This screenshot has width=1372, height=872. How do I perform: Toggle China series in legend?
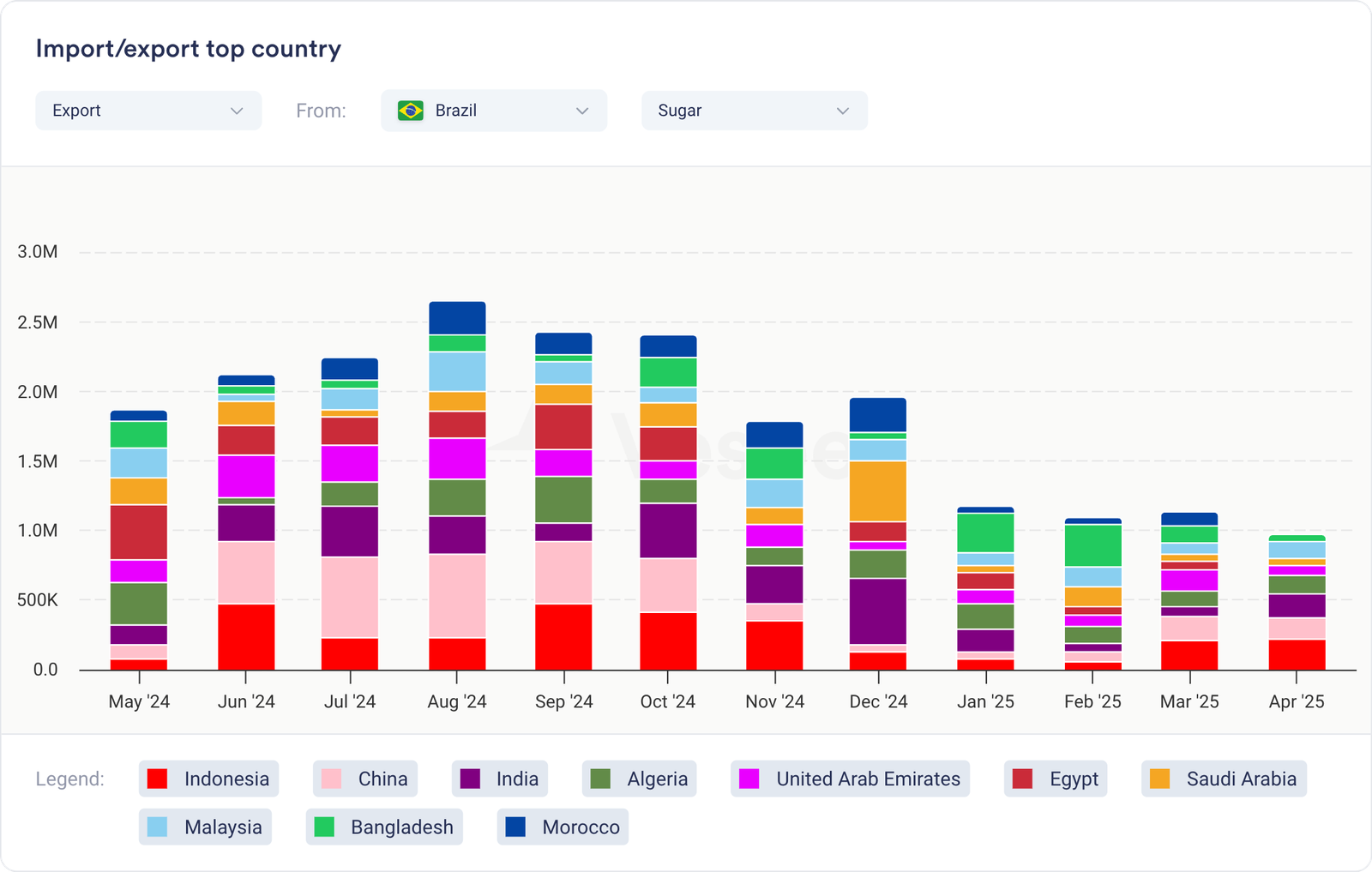coord(365,779)
